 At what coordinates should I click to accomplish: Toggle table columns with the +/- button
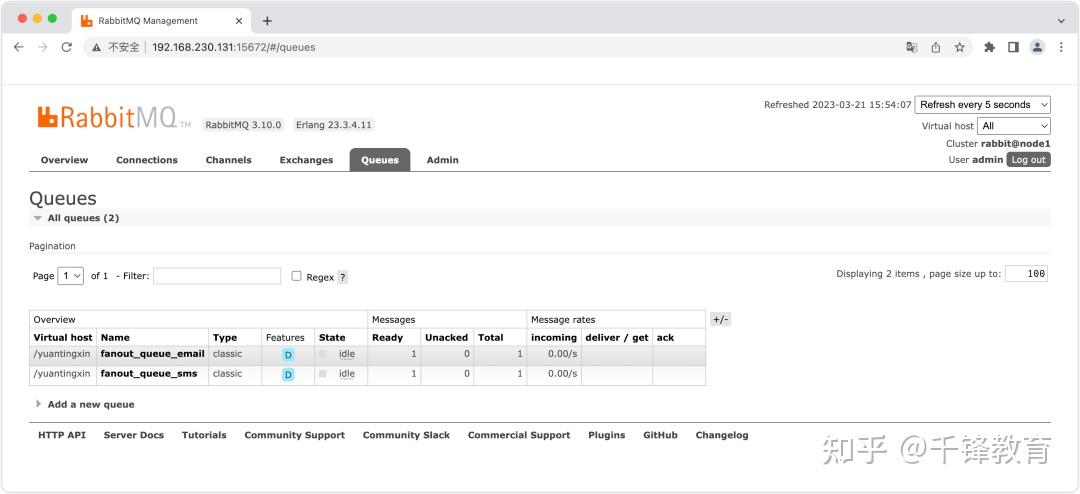(x=720, y=319)
